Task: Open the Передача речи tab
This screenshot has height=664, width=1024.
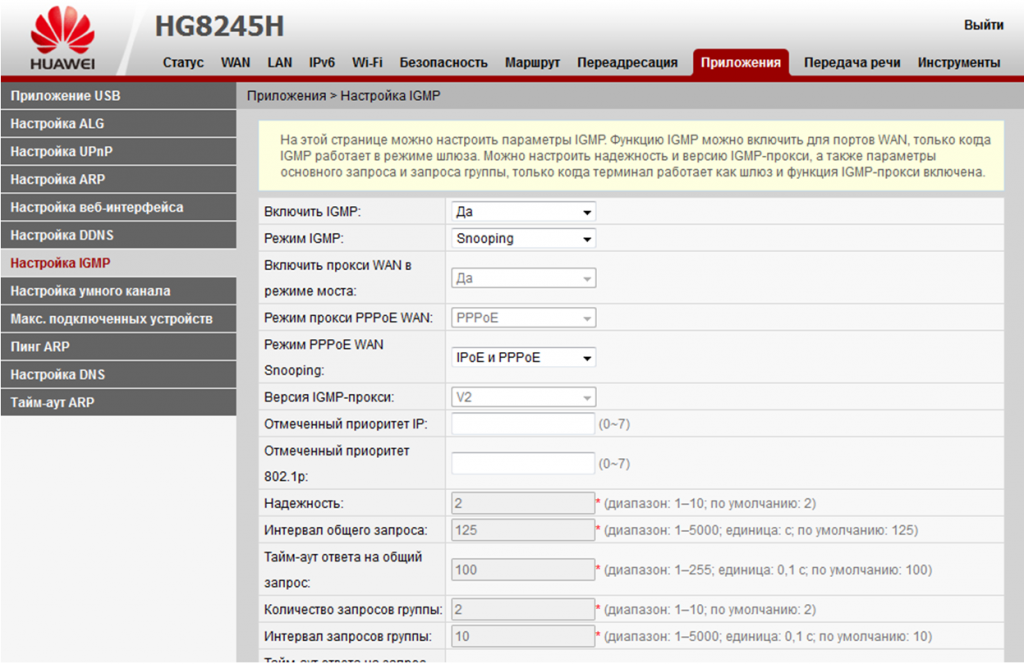Action: (852, 63)
